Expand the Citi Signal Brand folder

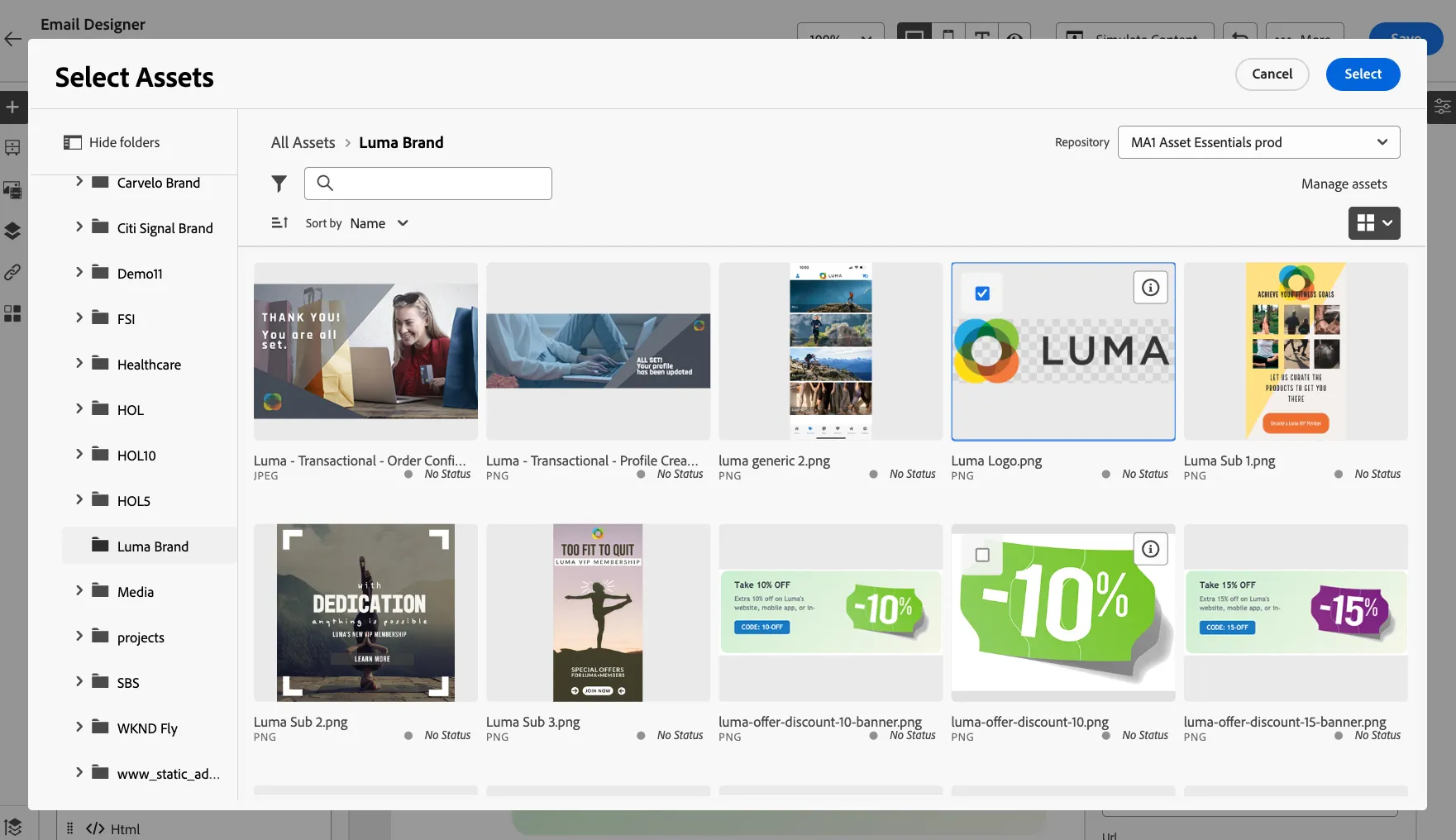click(79, 227)
